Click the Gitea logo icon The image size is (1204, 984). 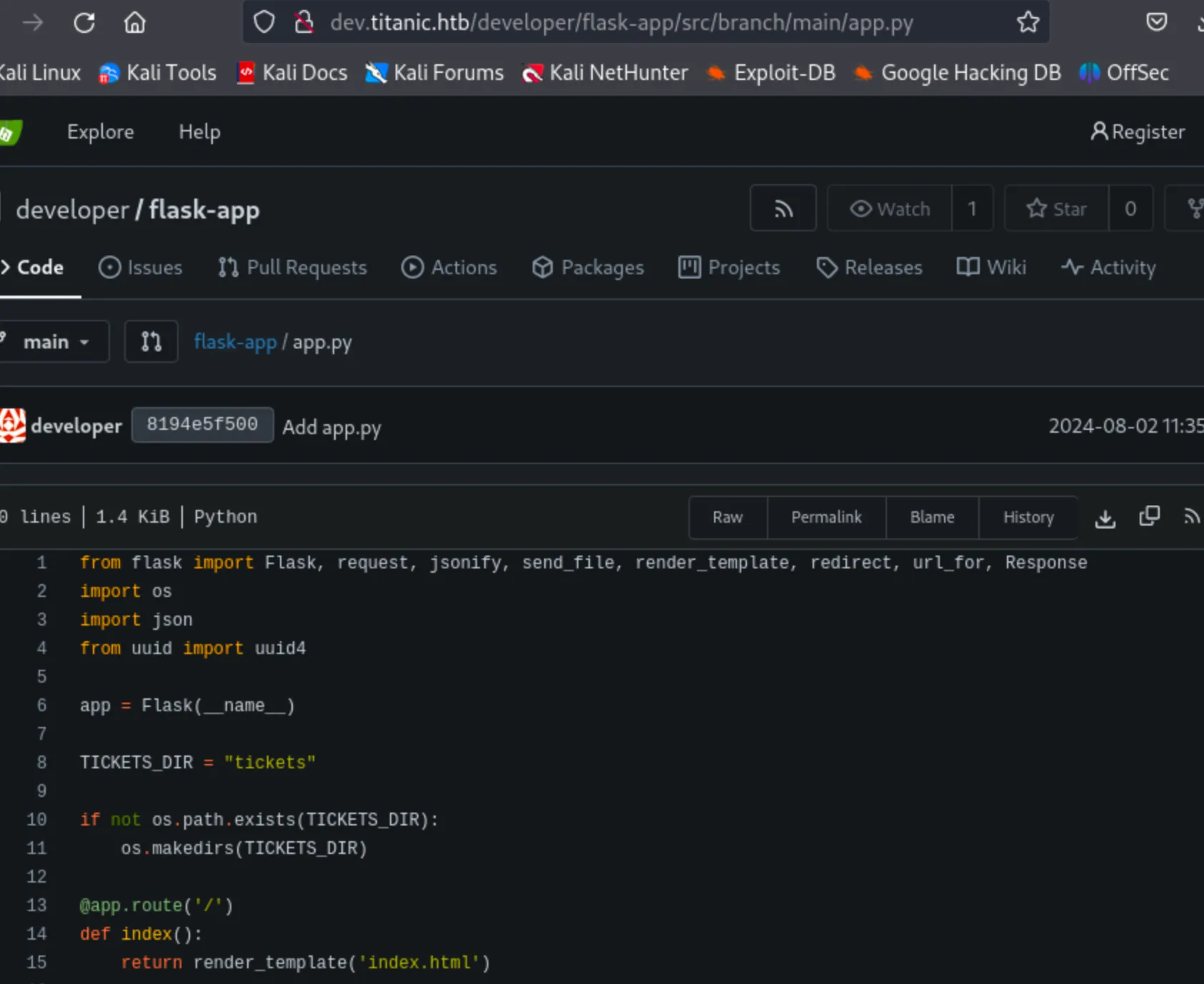(x=10, y=132)
